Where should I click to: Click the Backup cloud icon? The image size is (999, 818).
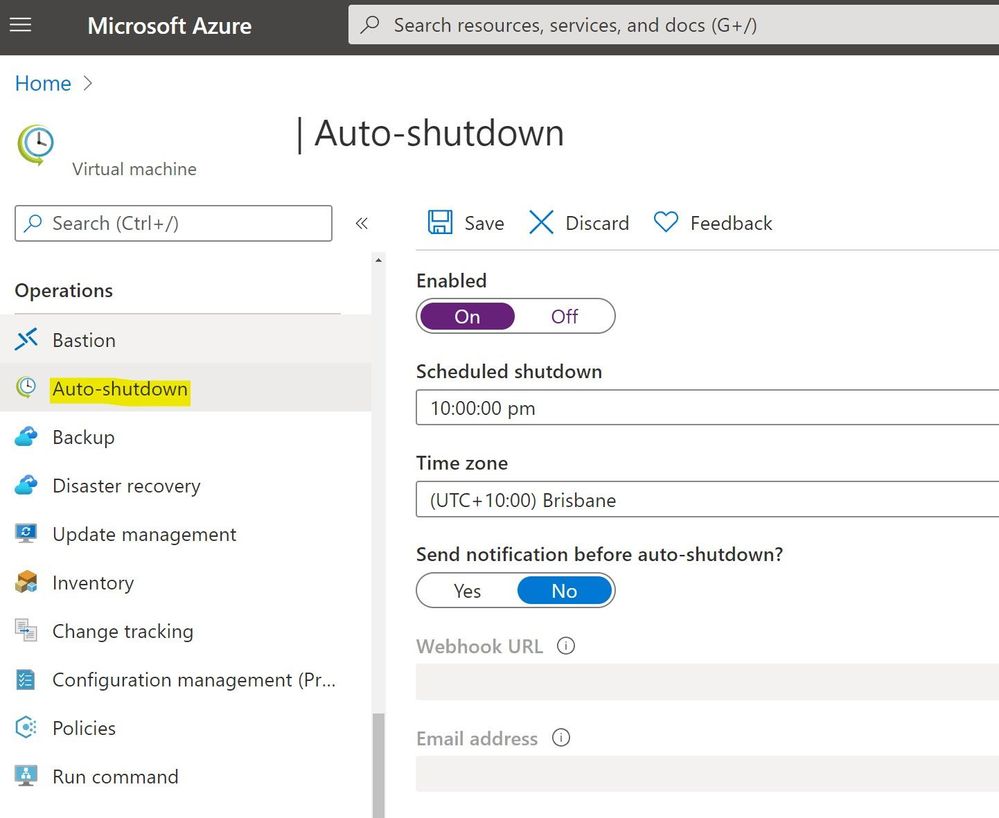pos(26,436)
